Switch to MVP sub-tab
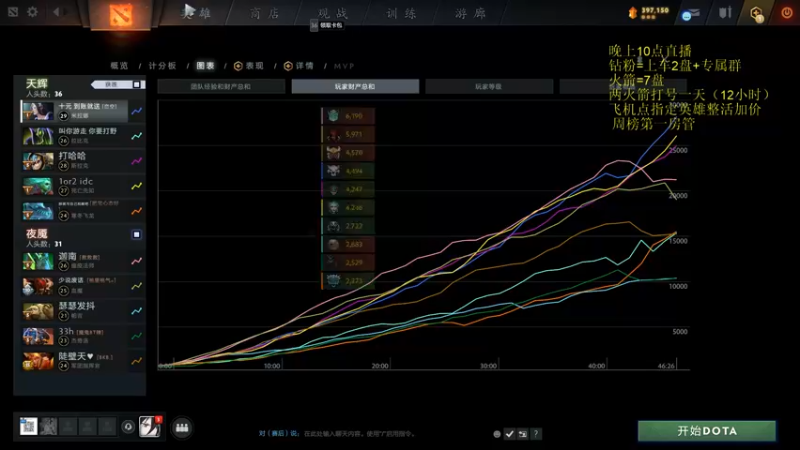The image size is (800, 450). coord(344,66)
